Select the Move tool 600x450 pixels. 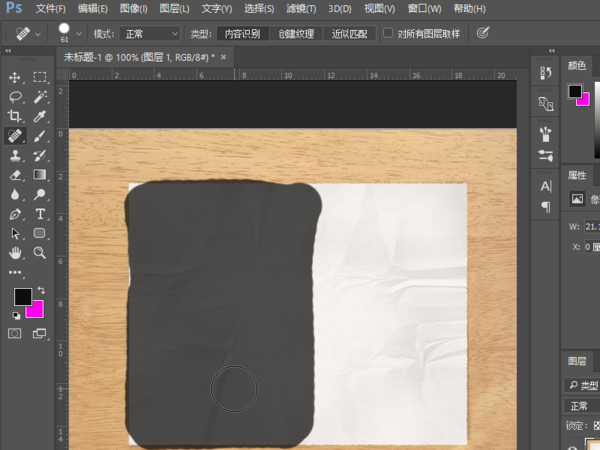15,77
